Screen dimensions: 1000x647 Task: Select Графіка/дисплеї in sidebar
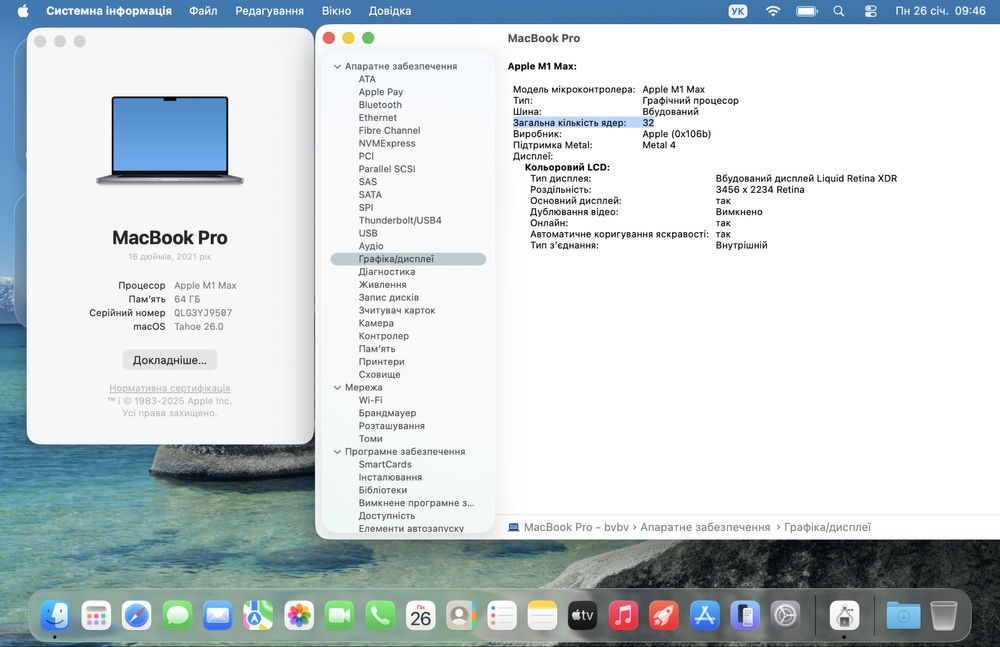[x=408, y=258]
